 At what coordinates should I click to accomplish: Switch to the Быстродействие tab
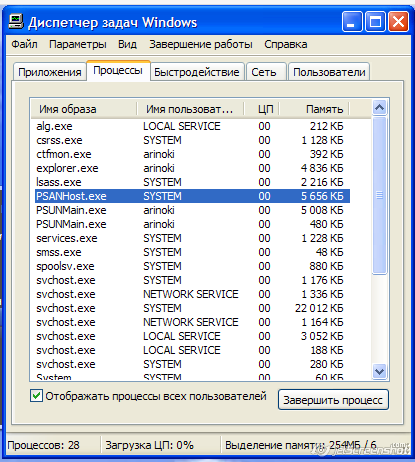pyautogui.click(x=197, y=72)
